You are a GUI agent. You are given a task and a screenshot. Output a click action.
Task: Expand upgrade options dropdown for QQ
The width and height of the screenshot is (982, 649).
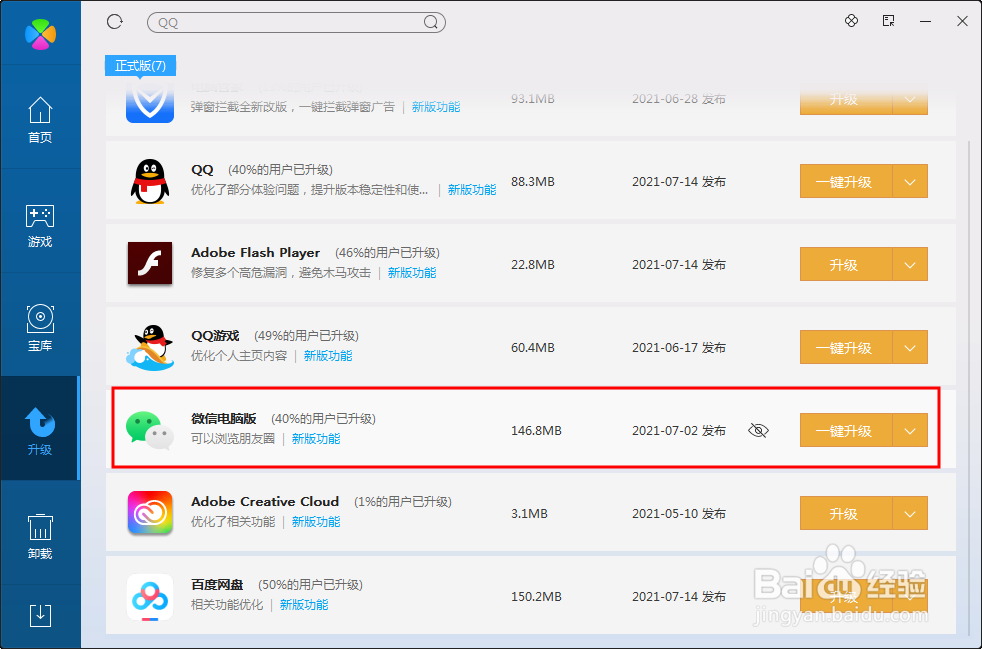(910, 182)
